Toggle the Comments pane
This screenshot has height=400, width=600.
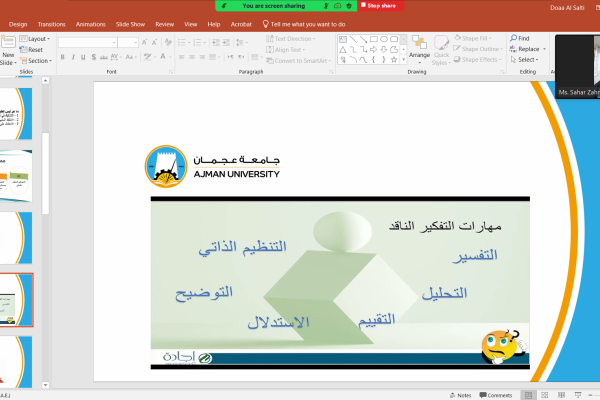tap(496, 395)
